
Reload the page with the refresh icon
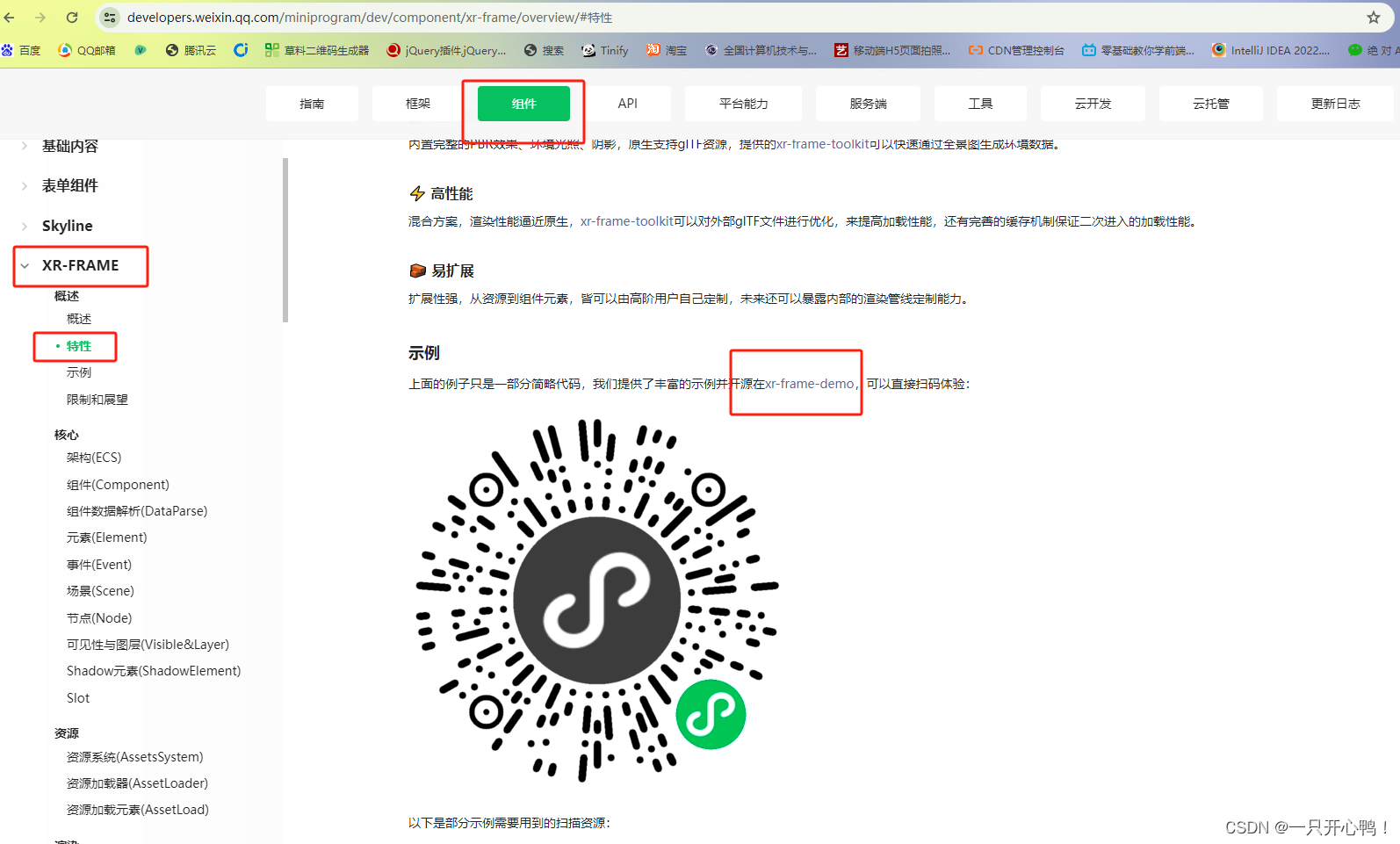[x=72, y=18]
